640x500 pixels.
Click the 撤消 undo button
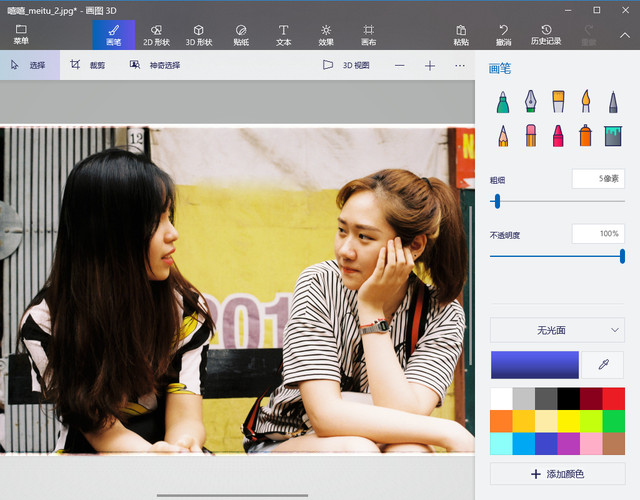(503, 35)
